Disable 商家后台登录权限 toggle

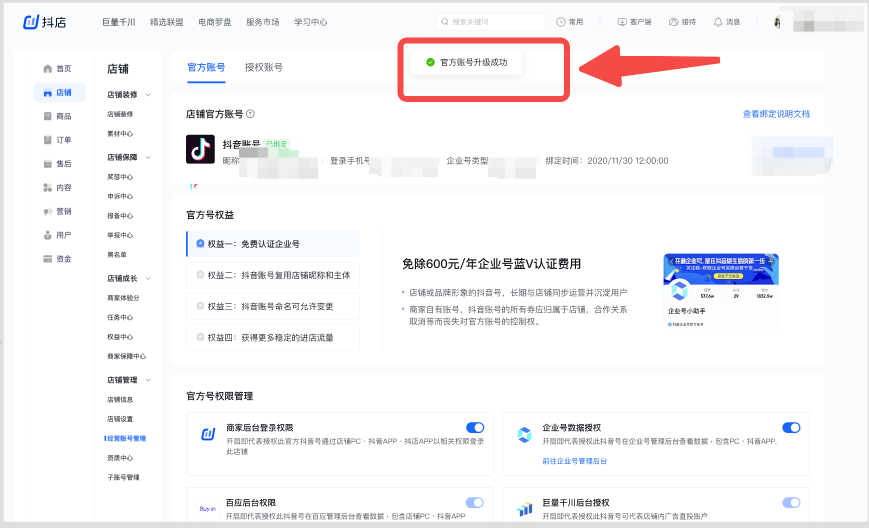coord(474,428)
